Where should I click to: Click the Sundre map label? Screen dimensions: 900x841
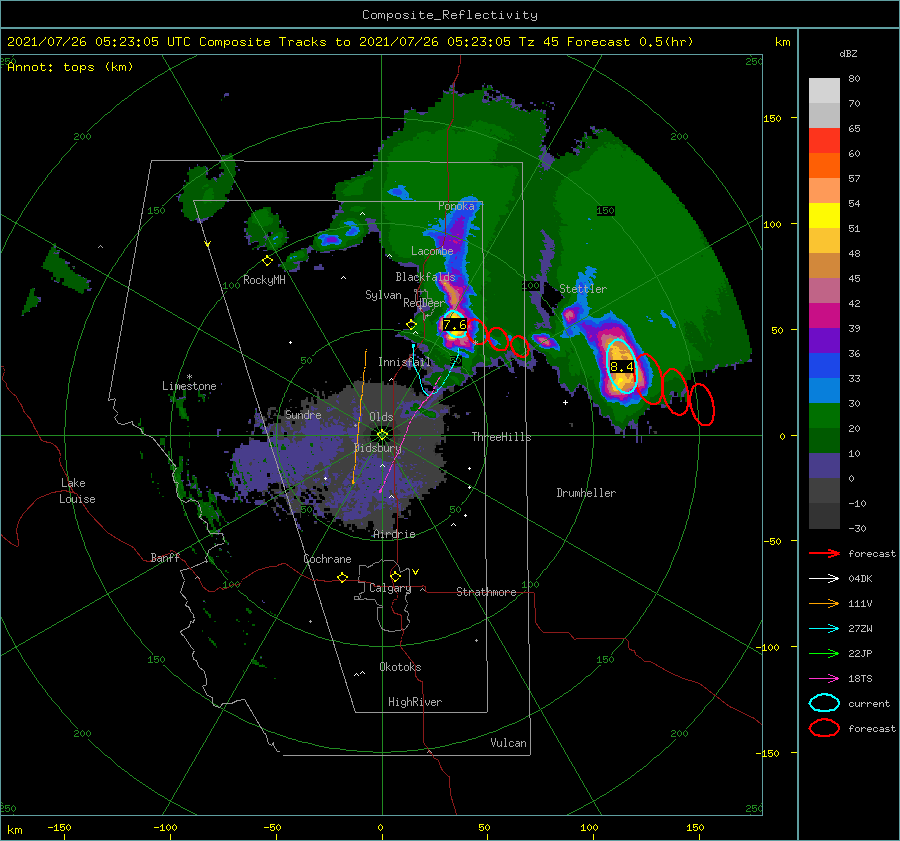point(303,414)
